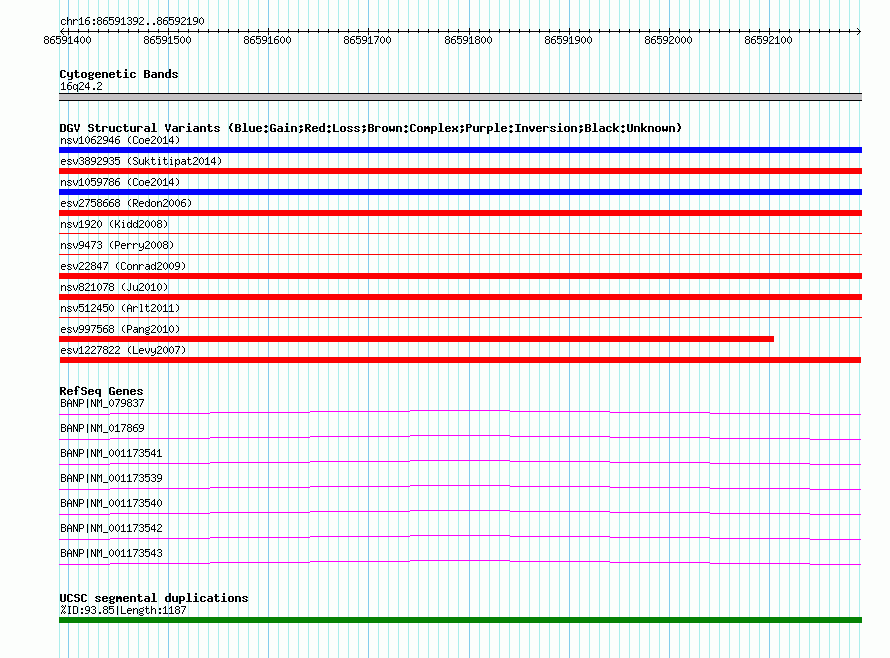Click the UCSC segmental duplications track title
Image resolution: width=890 pixels, height=658 pixels.
(154, 598)
